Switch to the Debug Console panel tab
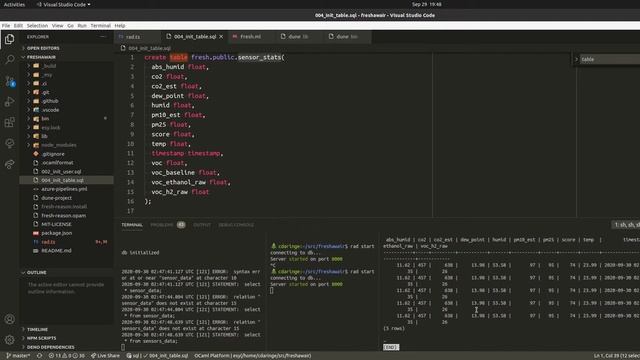This screenshot has height=360, width=640. point(236,225)
